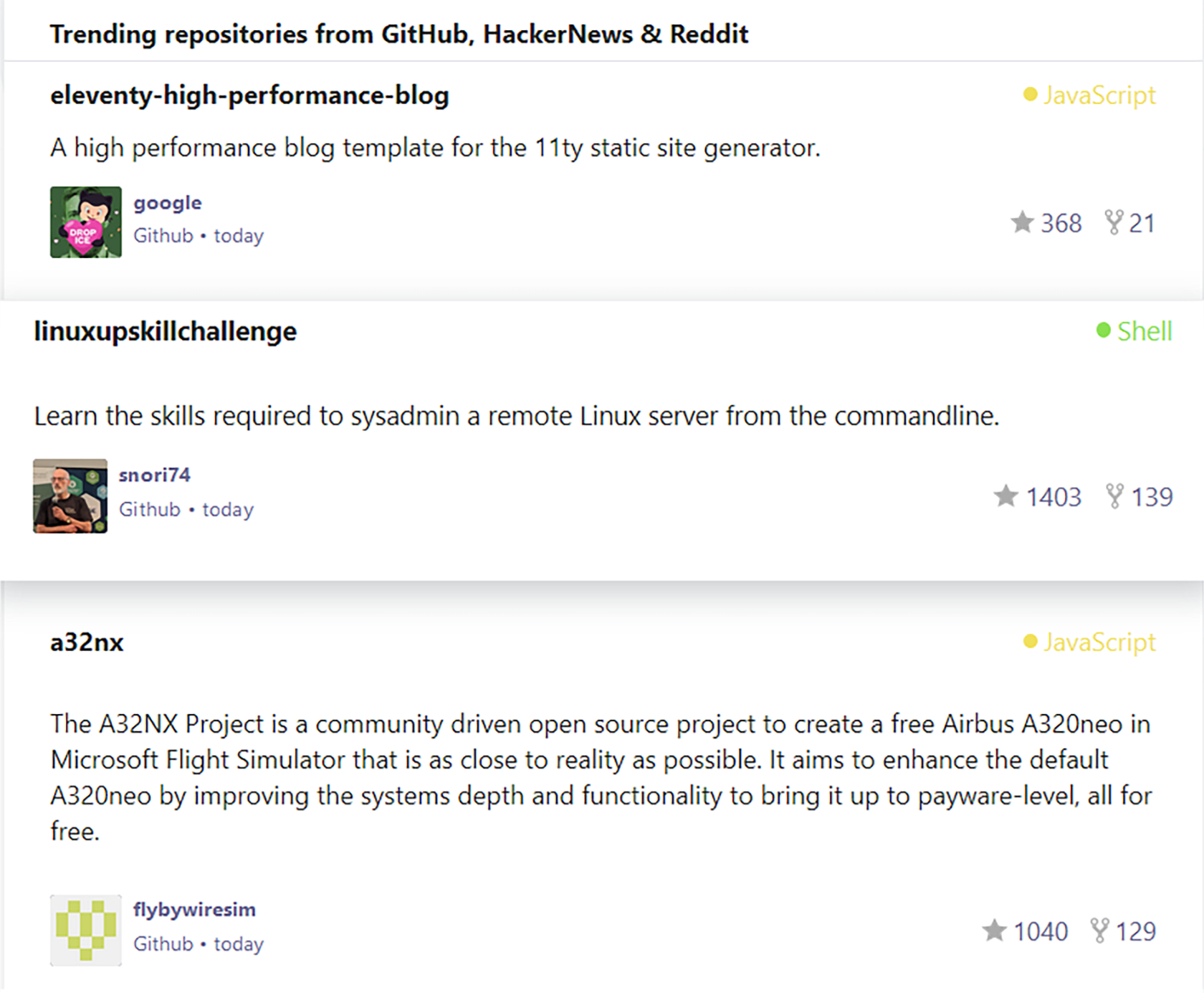Visit the google author link

[x=168, y=203]
